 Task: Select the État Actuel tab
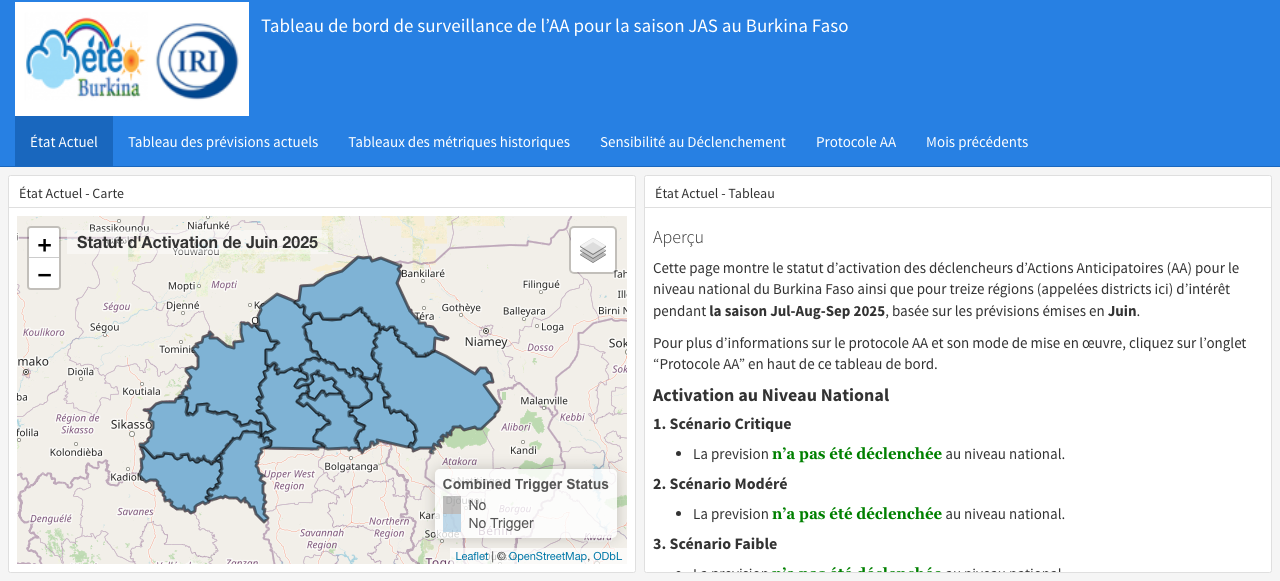pos(63,141)
